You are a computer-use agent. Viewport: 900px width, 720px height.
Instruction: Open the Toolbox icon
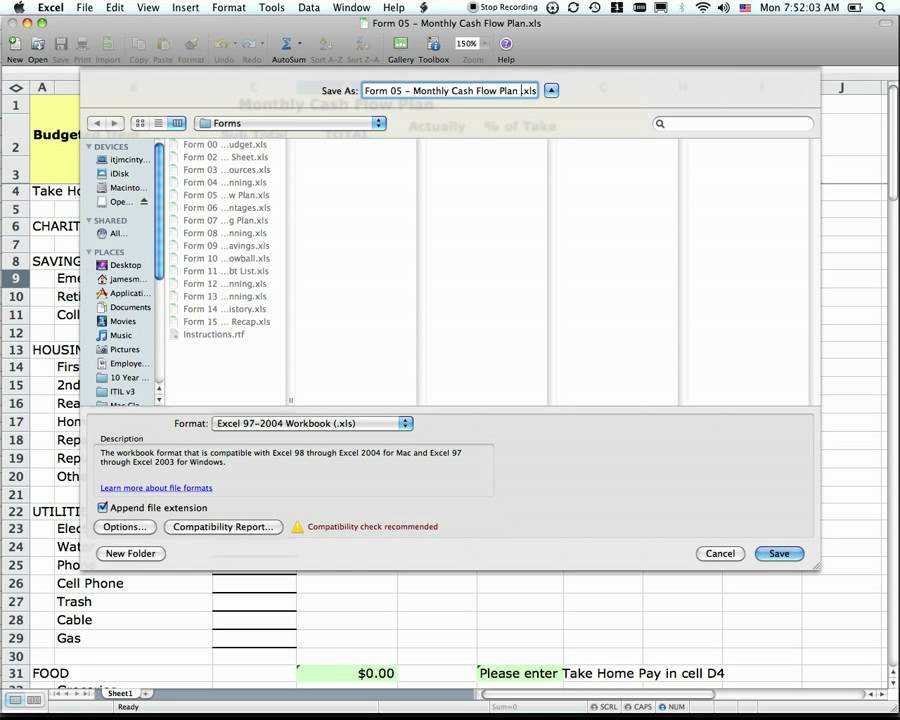point(433,44)
